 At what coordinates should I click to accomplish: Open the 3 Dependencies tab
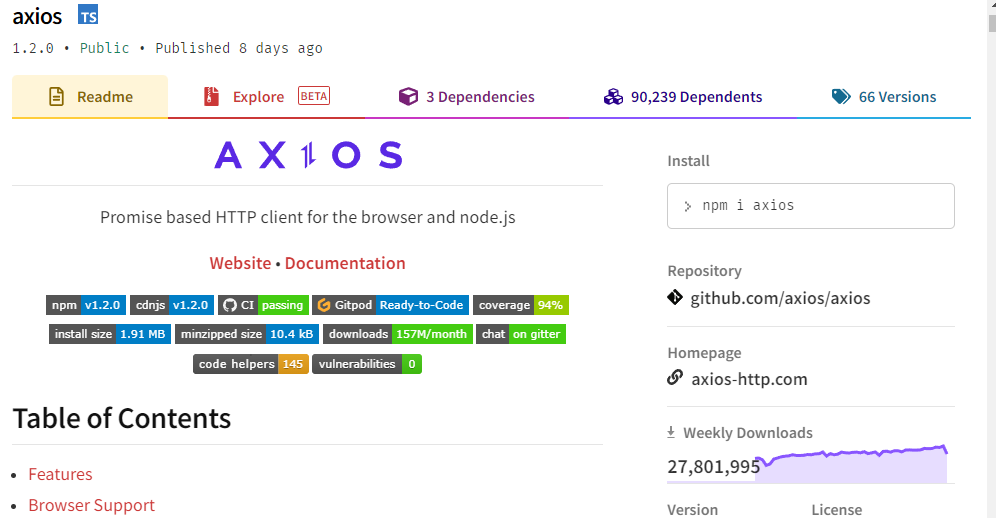pyautogui.click(x=466, y=97)
